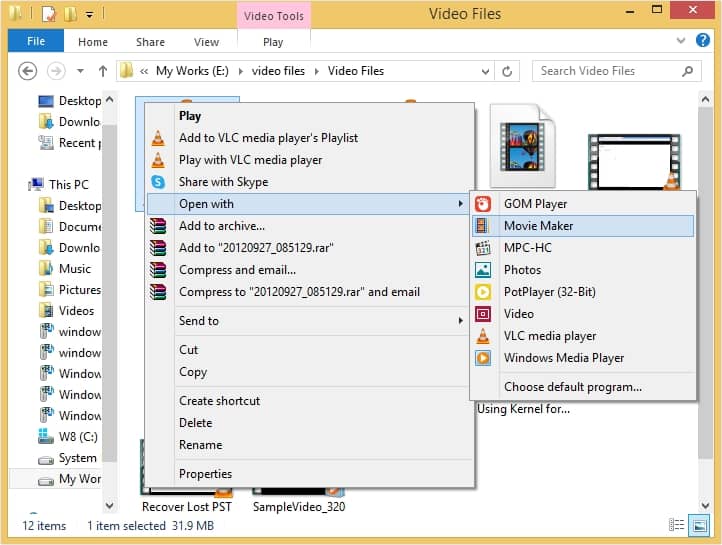
Task: Select Pictures in navigation pane
Action: [x=80, y=290]
